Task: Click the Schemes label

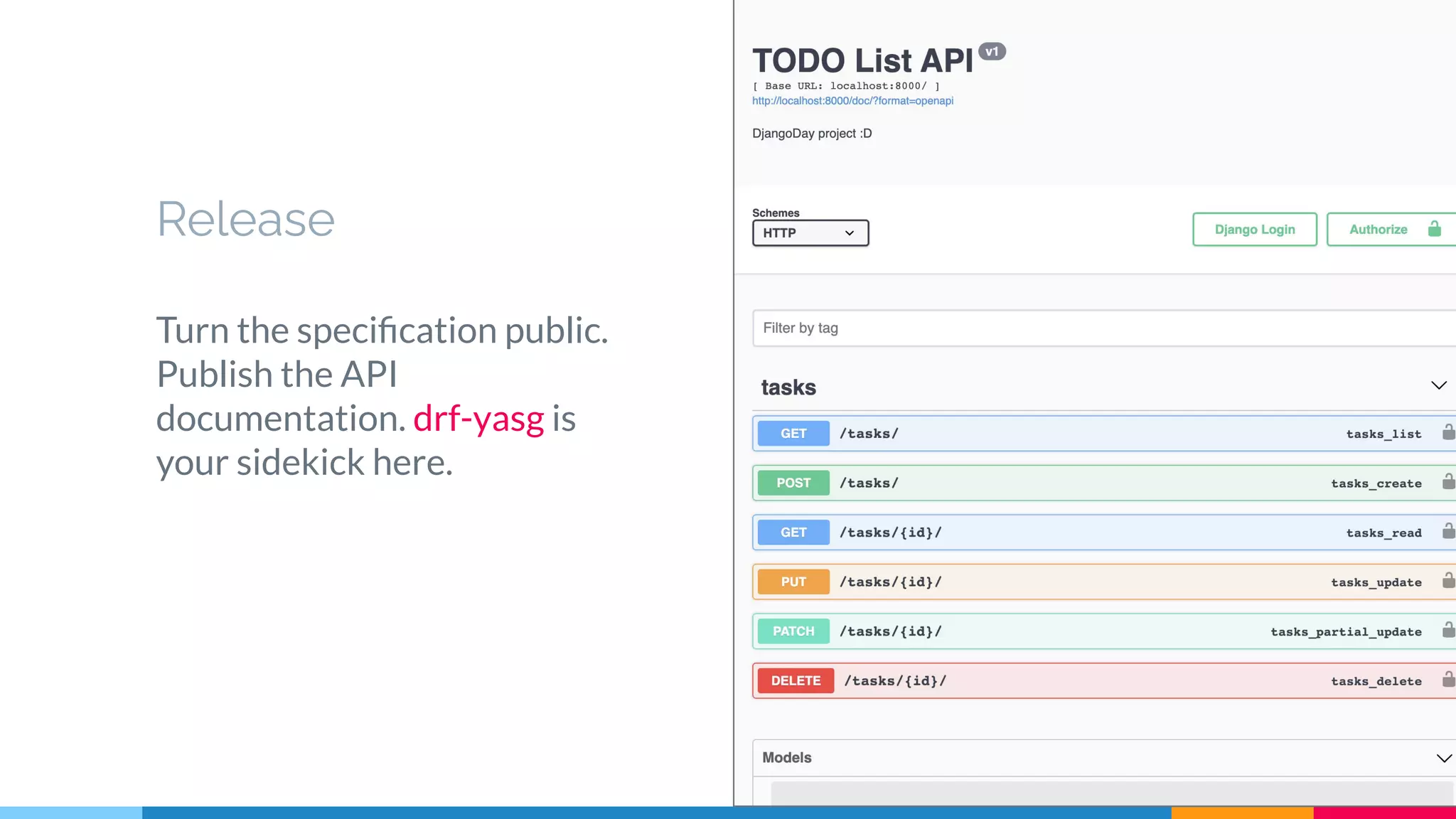Action: (x=776, y=213)
